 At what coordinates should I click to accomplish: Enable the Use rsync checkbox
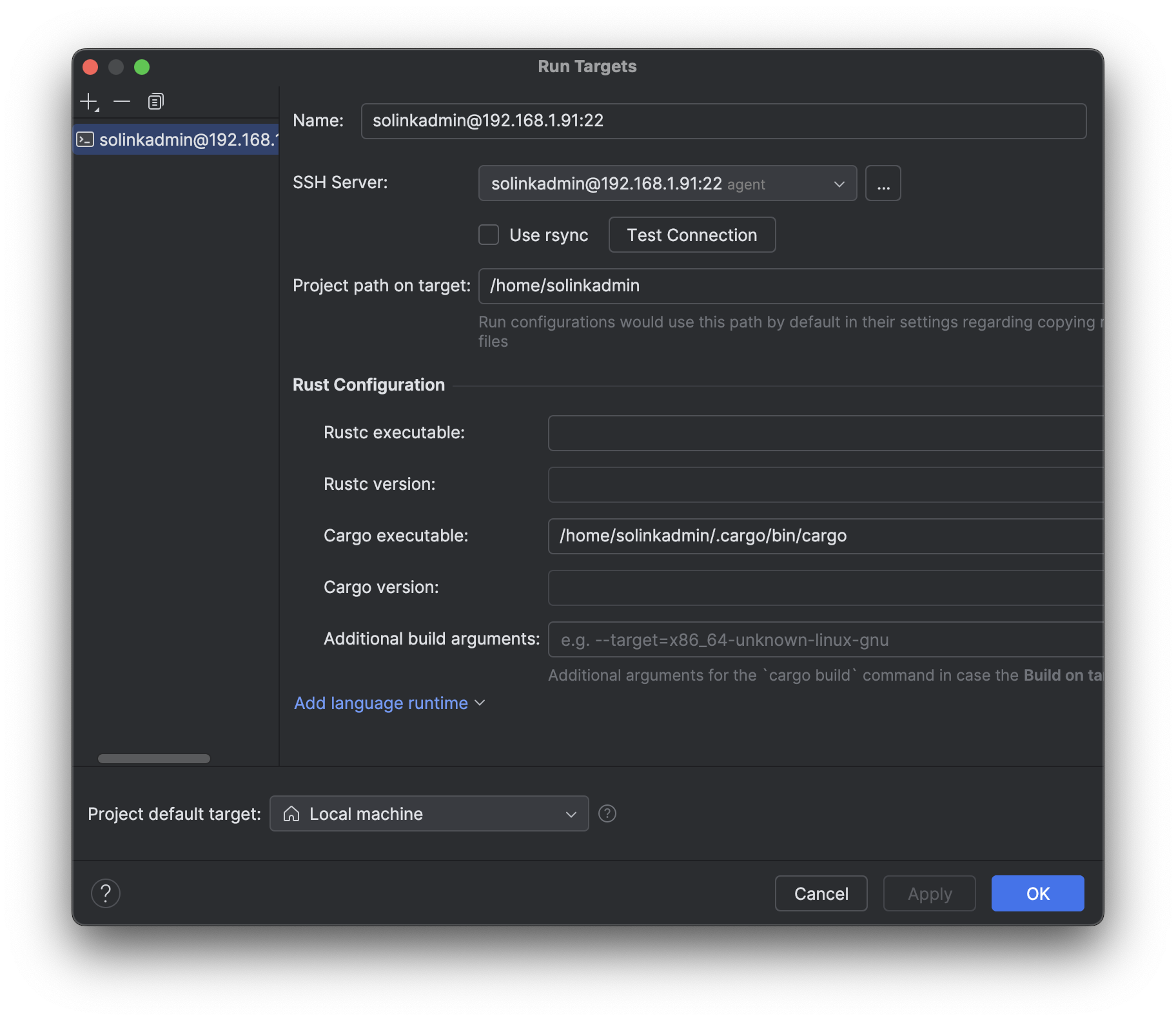pos(489,235)
